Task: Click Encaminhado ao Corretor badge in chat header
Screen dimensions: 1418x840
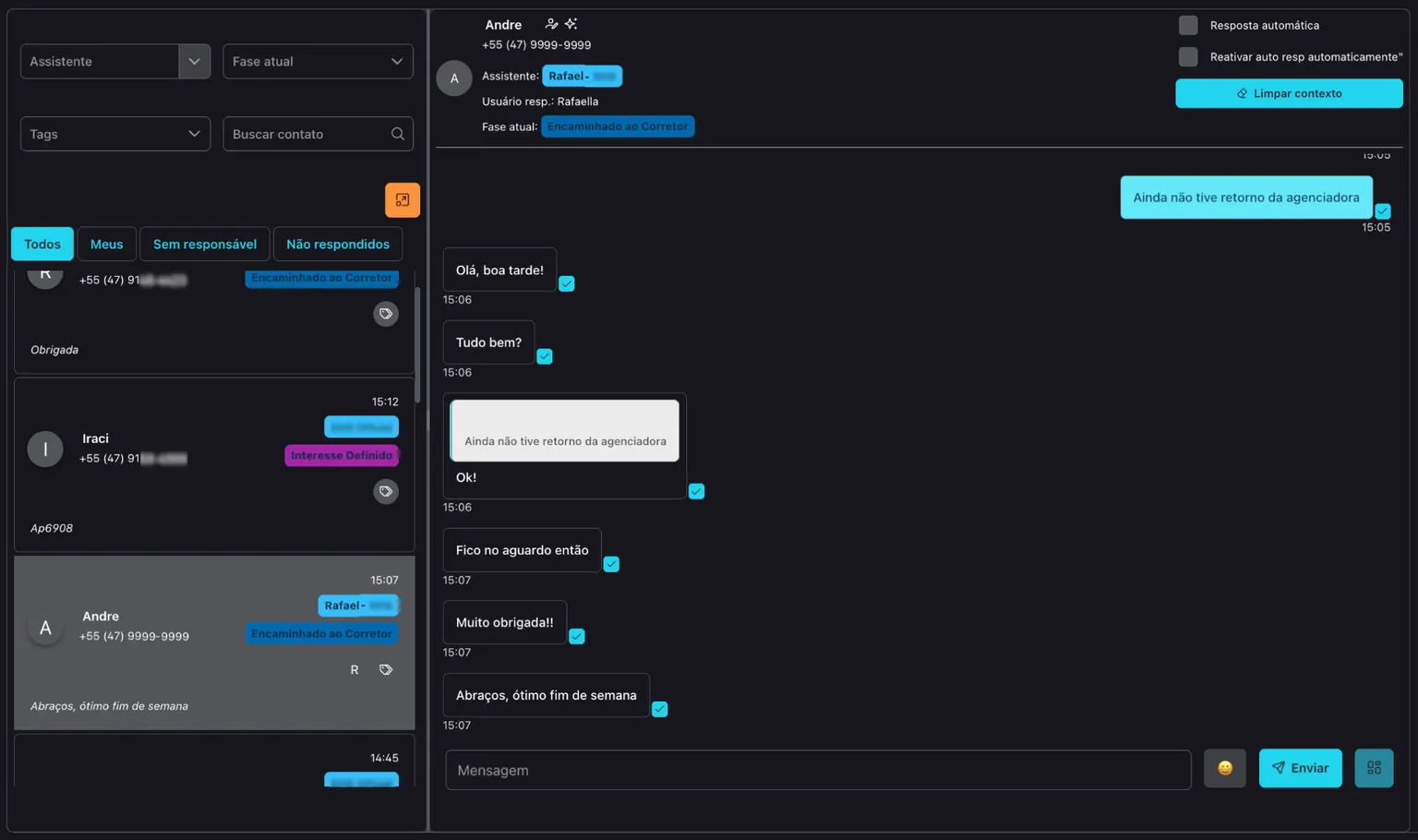Action: 618,126
